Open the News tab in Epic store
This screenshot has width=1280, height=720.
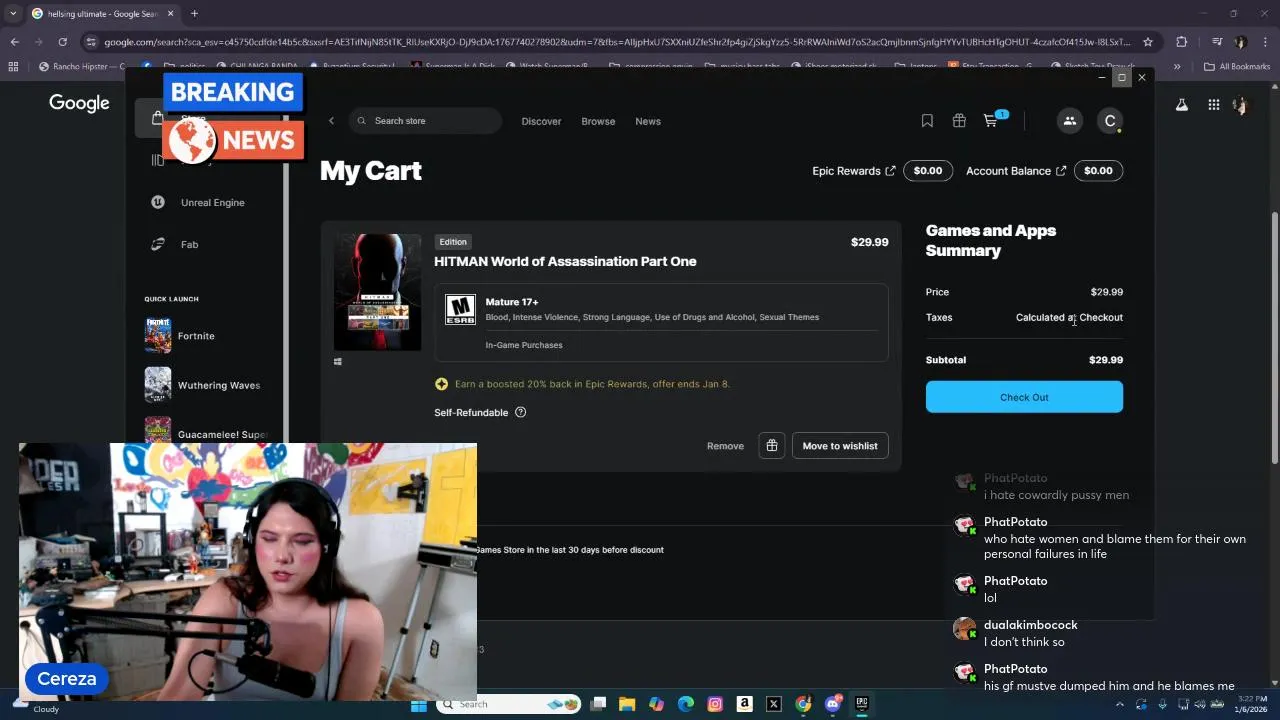[648, 121]
